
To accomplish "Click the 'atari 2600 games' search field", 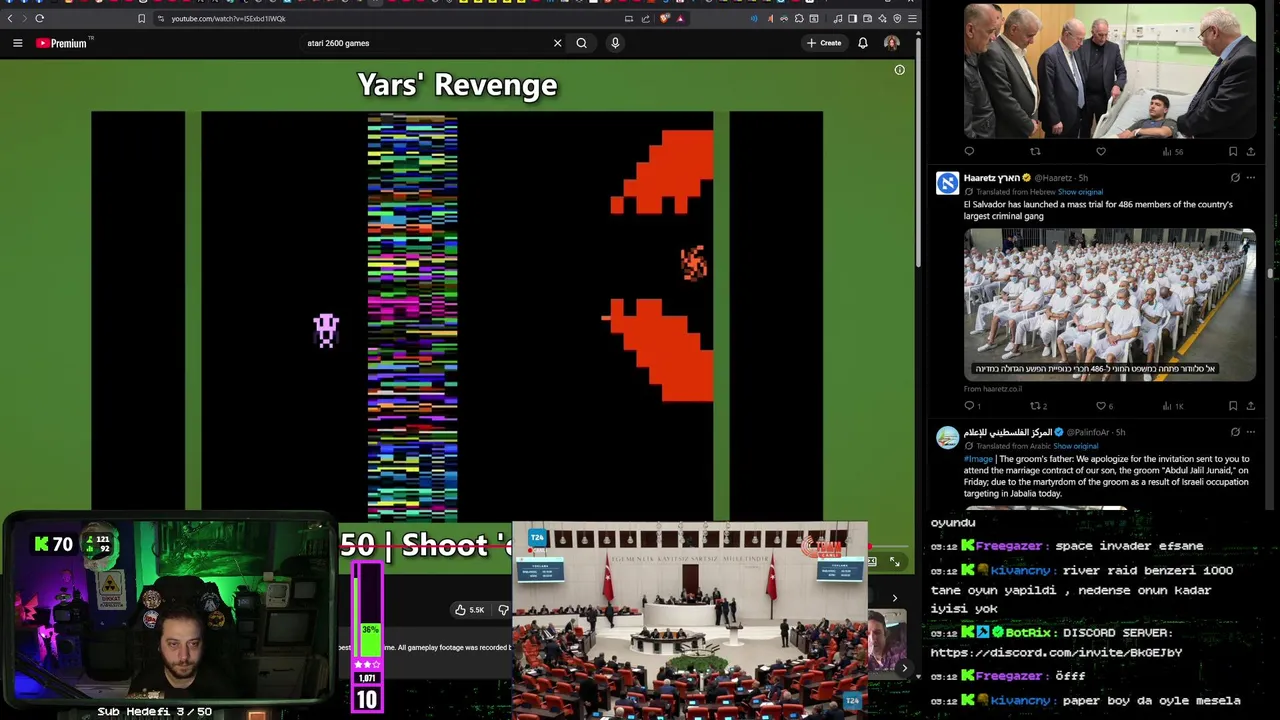I will click(425, 43).
